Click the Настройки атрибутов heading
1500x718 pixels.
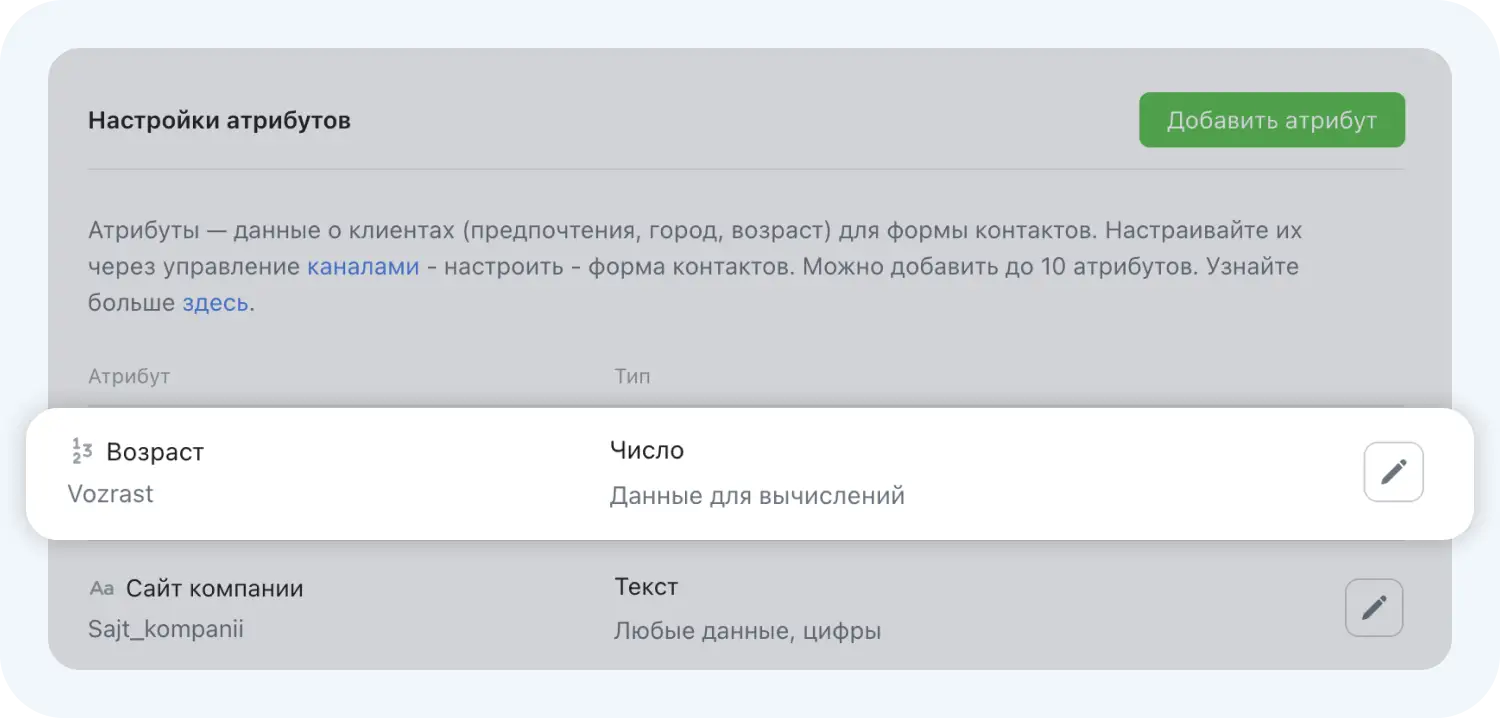point(219,119)
